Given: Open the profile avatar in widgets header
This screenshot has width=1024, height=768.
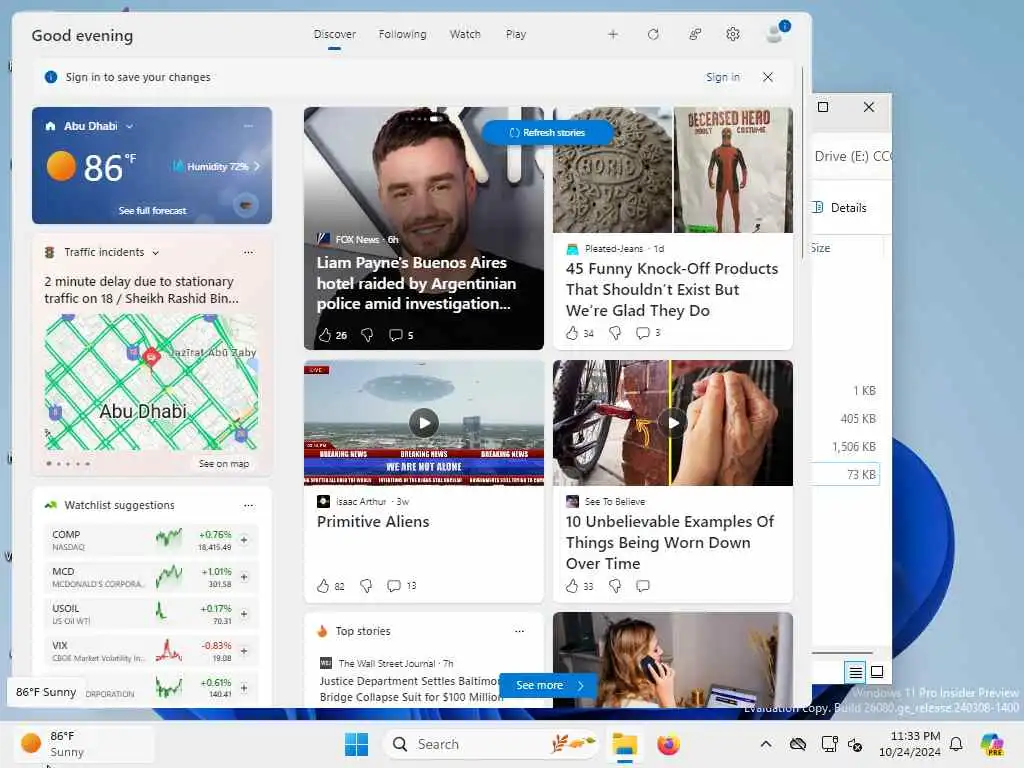Looking at the screenshot, I should tap(776, 33).
